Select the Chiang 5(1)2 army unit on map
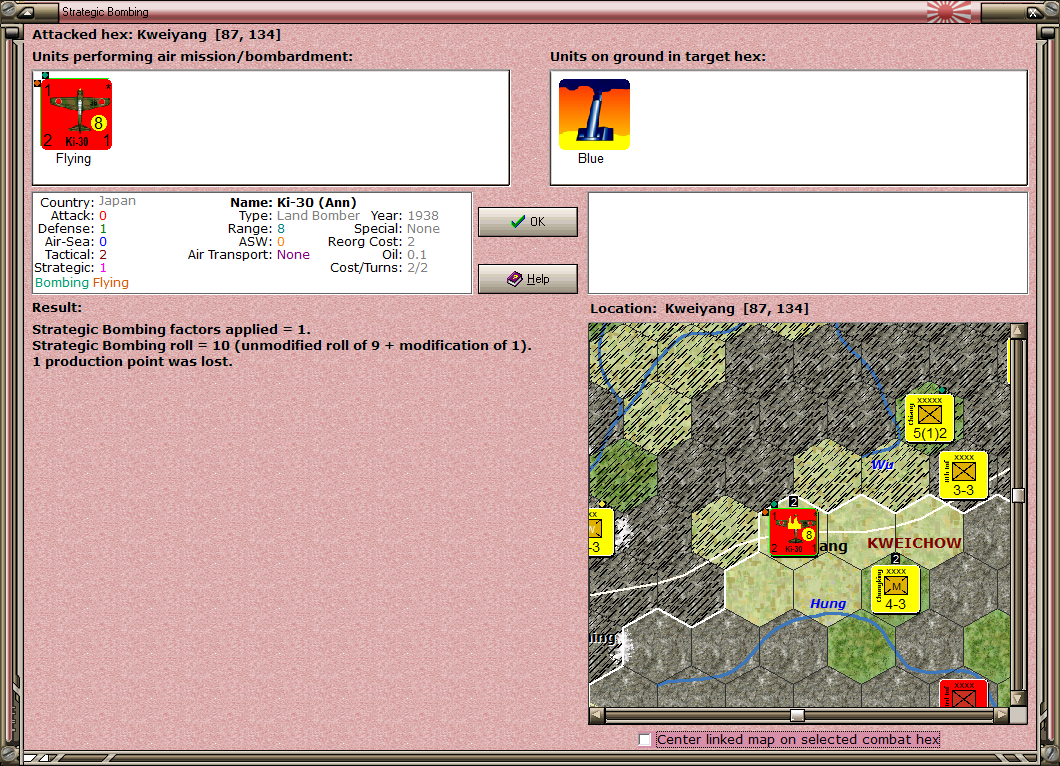Screen dimensions: 1060x766 pyautogui.click(x=930, y=418)
